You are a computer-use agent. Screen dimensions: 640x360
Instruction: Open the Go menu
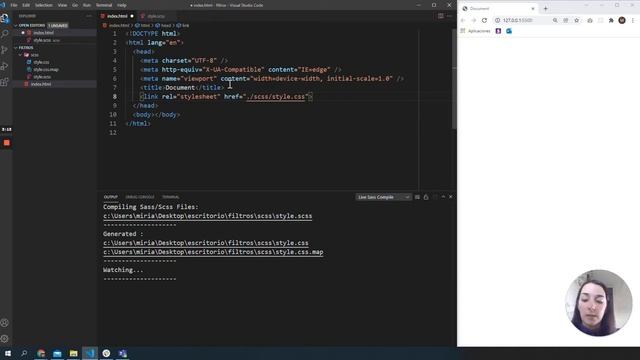(75, 5)
